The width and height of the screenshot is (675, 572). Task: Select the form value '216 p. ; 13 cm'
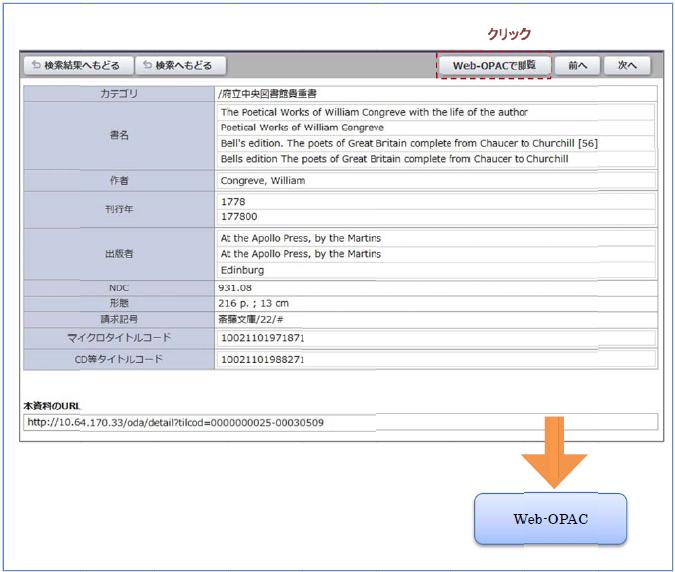pos(254,303)
